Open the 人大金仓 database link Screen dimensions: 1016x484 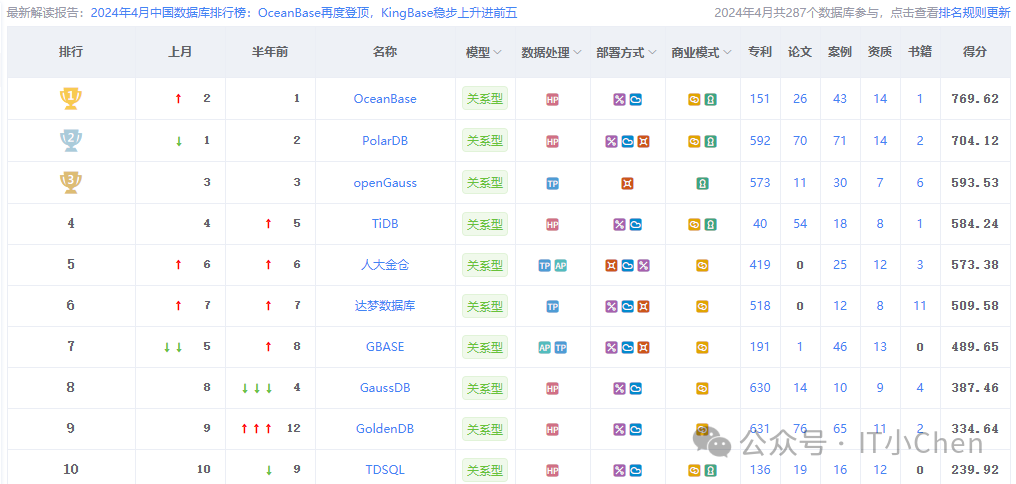pos(385,264)
